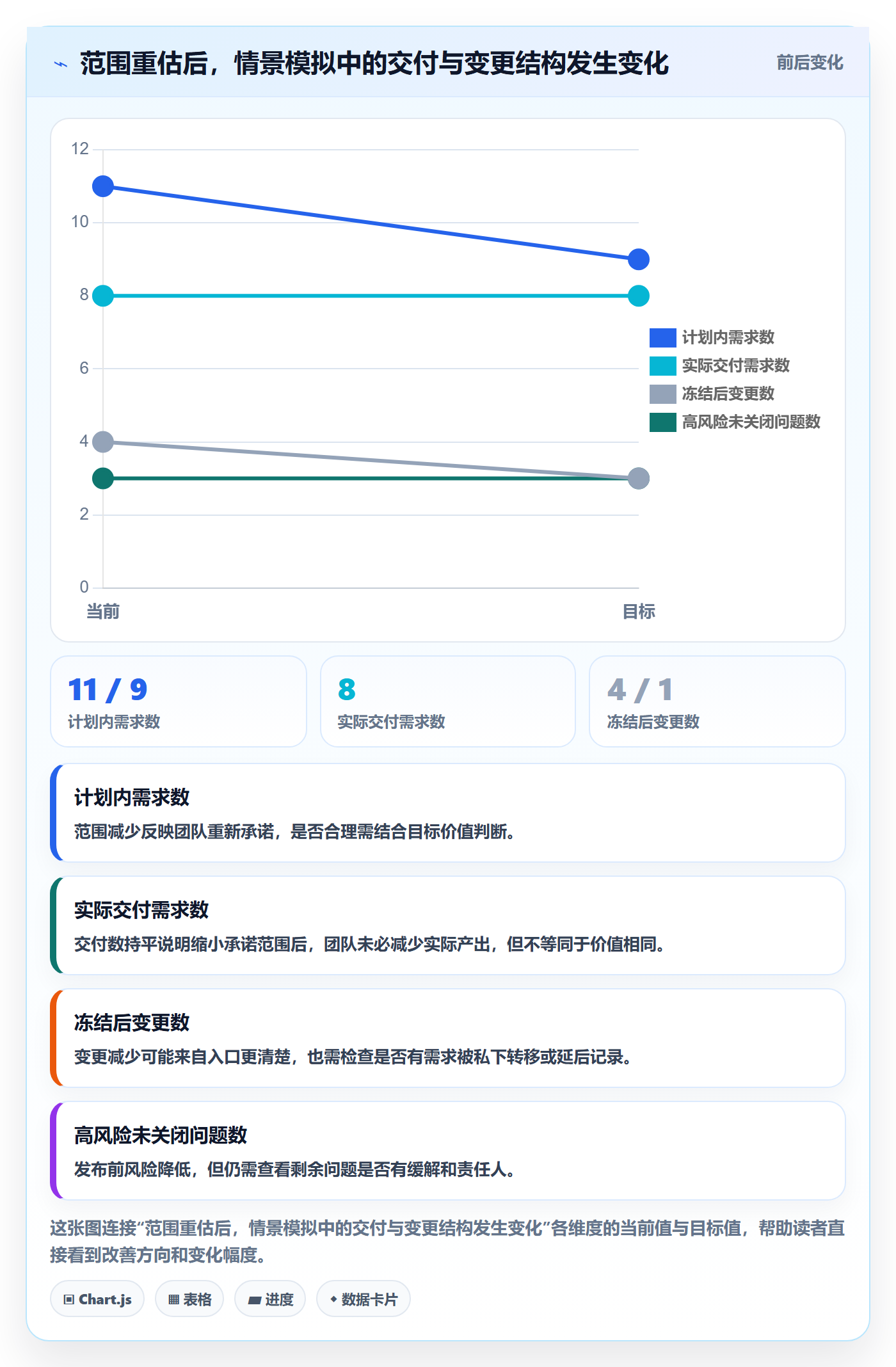Click the y-axis tick label 6
This screenshot has height=1367, width=896.
pos(84,368)
